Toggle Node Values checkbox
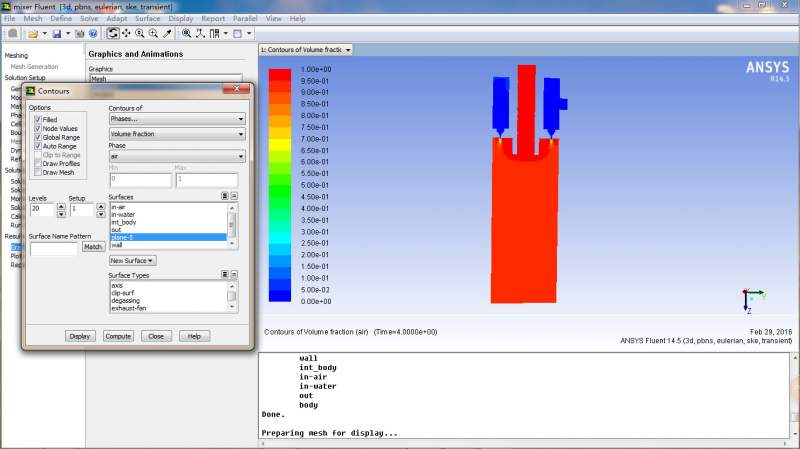The height and width of the screenshot is (449, 800). click(38, 129)
